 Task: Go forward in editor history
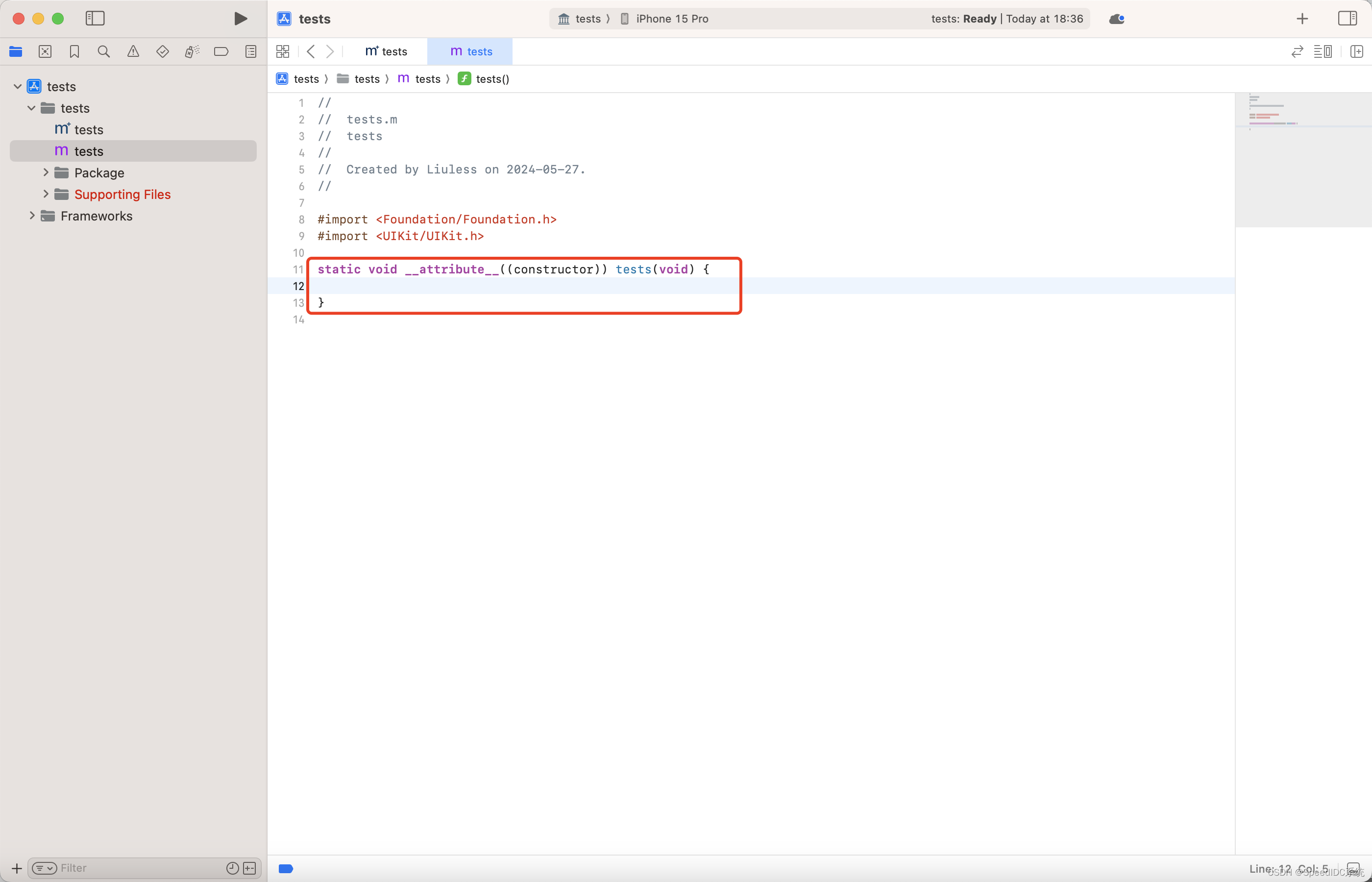tap(330, 51)
